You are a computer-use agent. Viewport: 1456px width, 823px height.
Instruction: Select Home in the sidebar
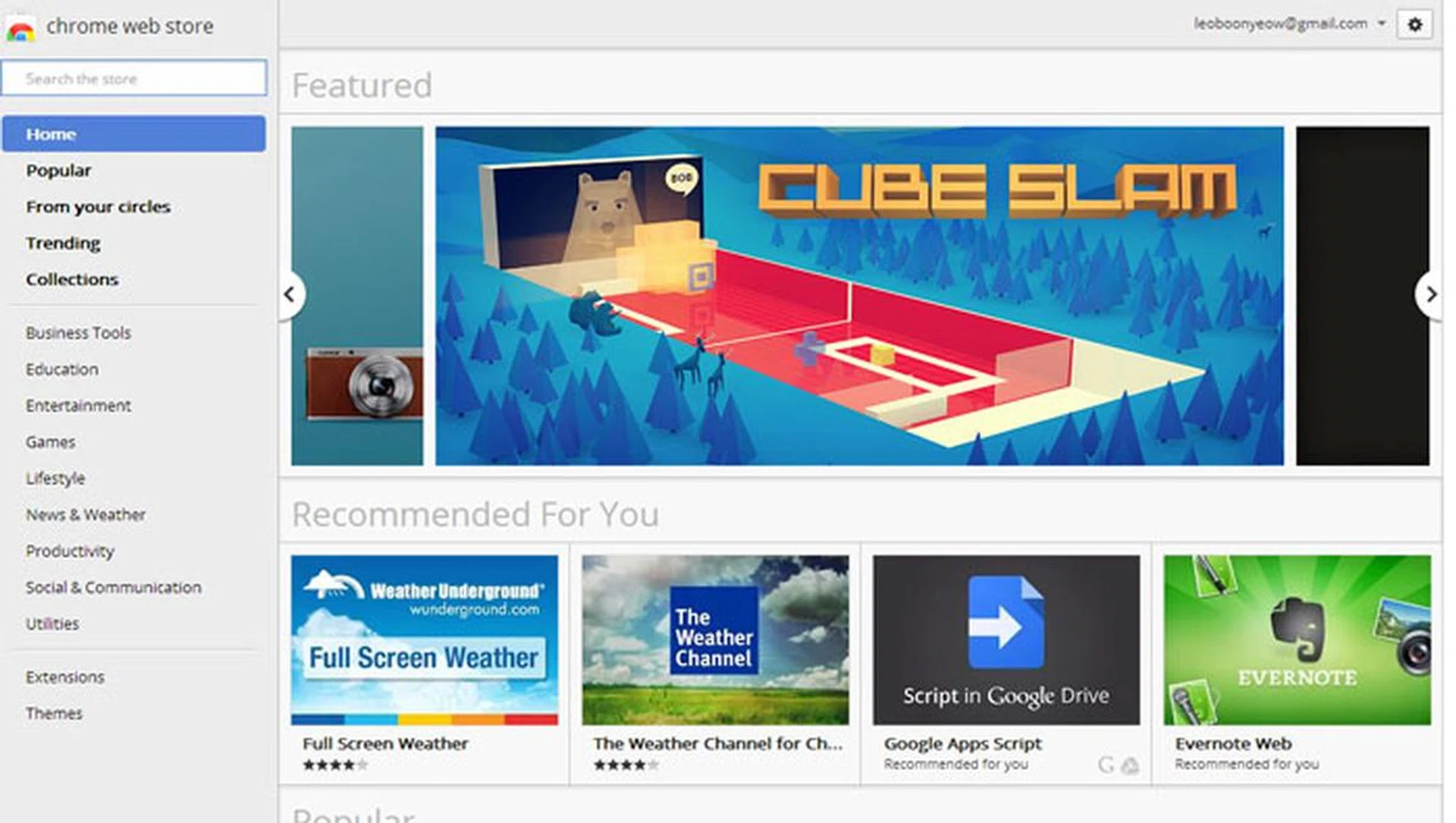pos(51,134)
